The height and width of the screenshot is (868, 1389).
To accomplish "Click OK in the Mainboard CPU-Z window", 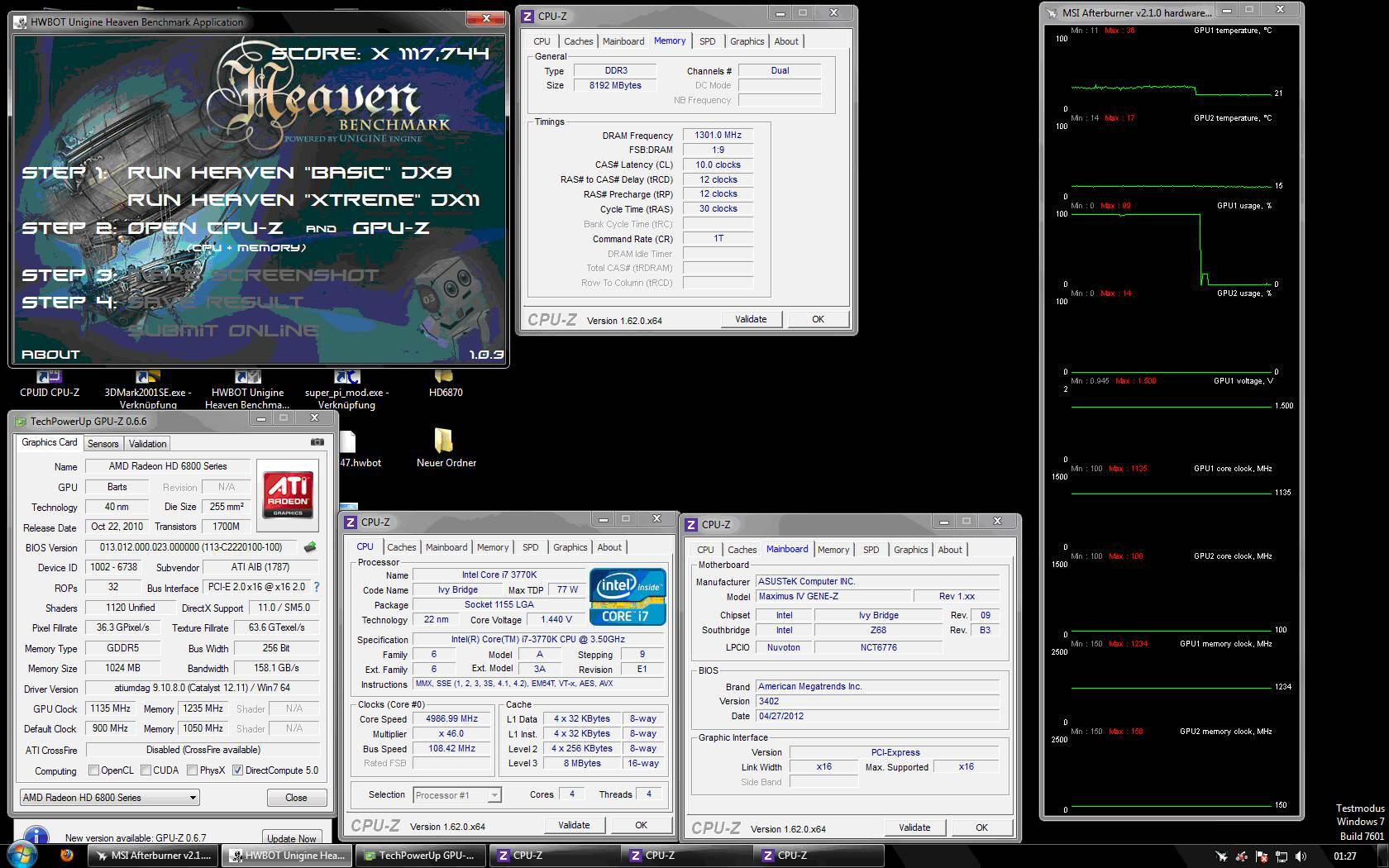I will tap(981, 827).
